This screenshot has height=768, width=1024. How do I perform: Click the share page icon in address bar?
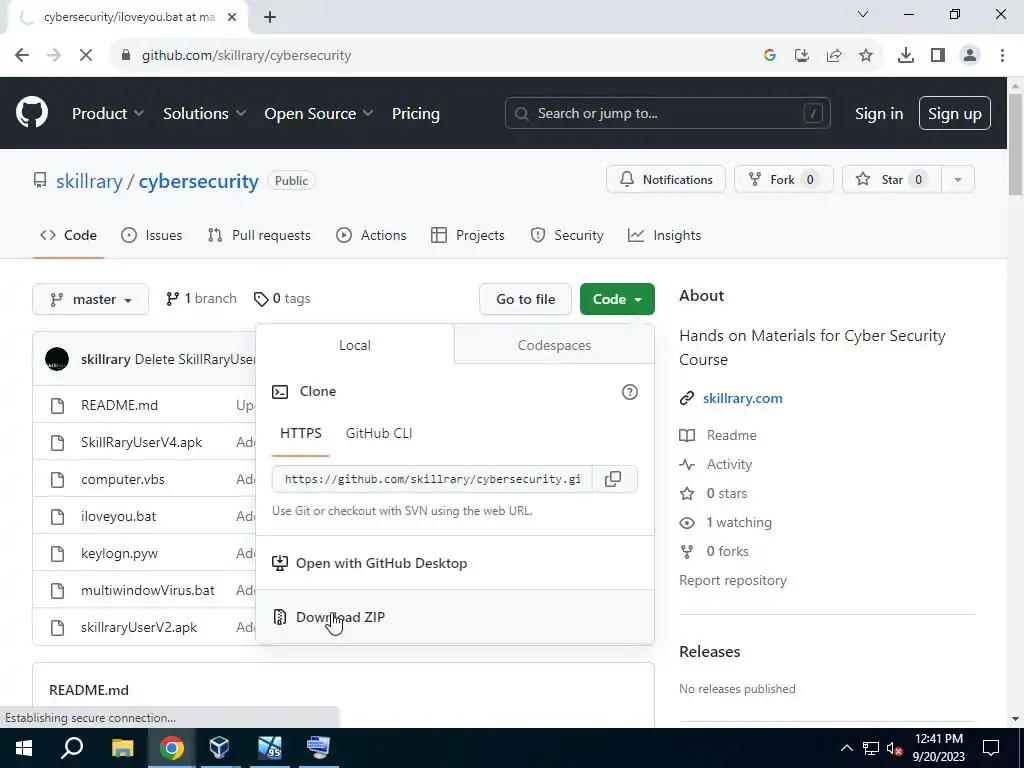point(834,56)
